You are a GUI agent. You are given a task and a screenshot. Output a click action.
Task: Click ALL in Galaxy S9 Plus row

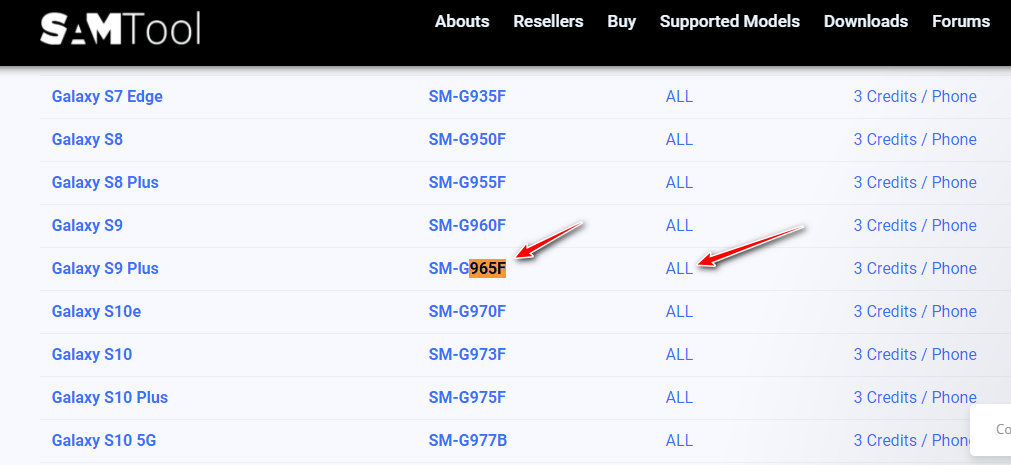(x=679, y=269)
